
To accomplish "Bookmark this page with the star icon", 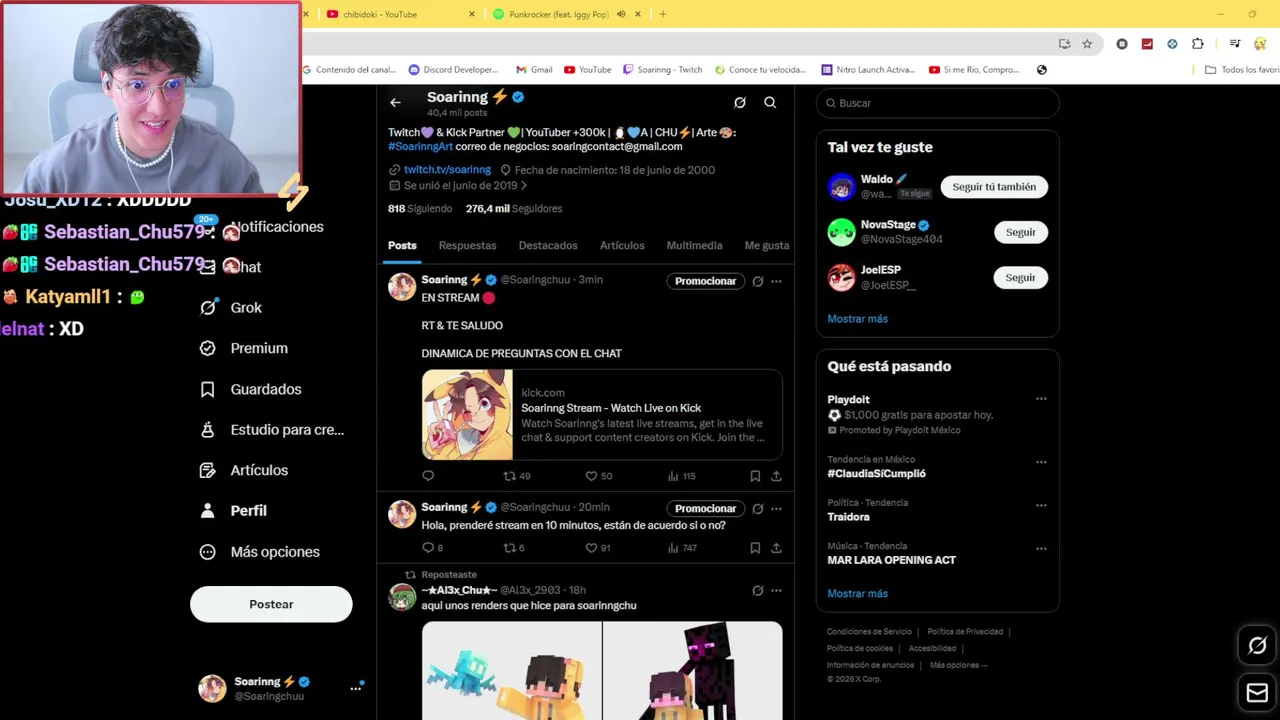I will (x=1087, y=44).
